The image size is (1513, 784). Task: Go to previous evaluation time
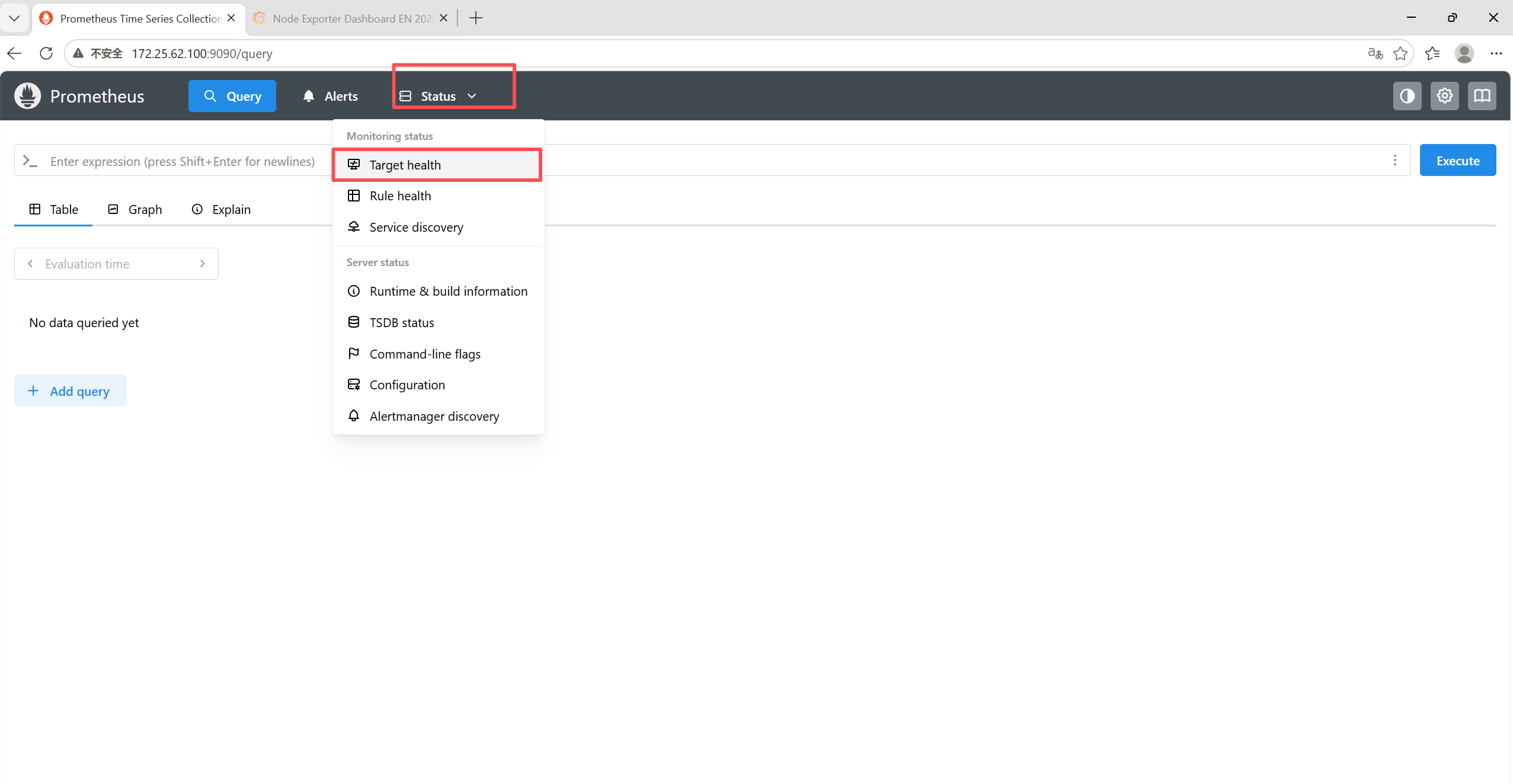[30, 264]
